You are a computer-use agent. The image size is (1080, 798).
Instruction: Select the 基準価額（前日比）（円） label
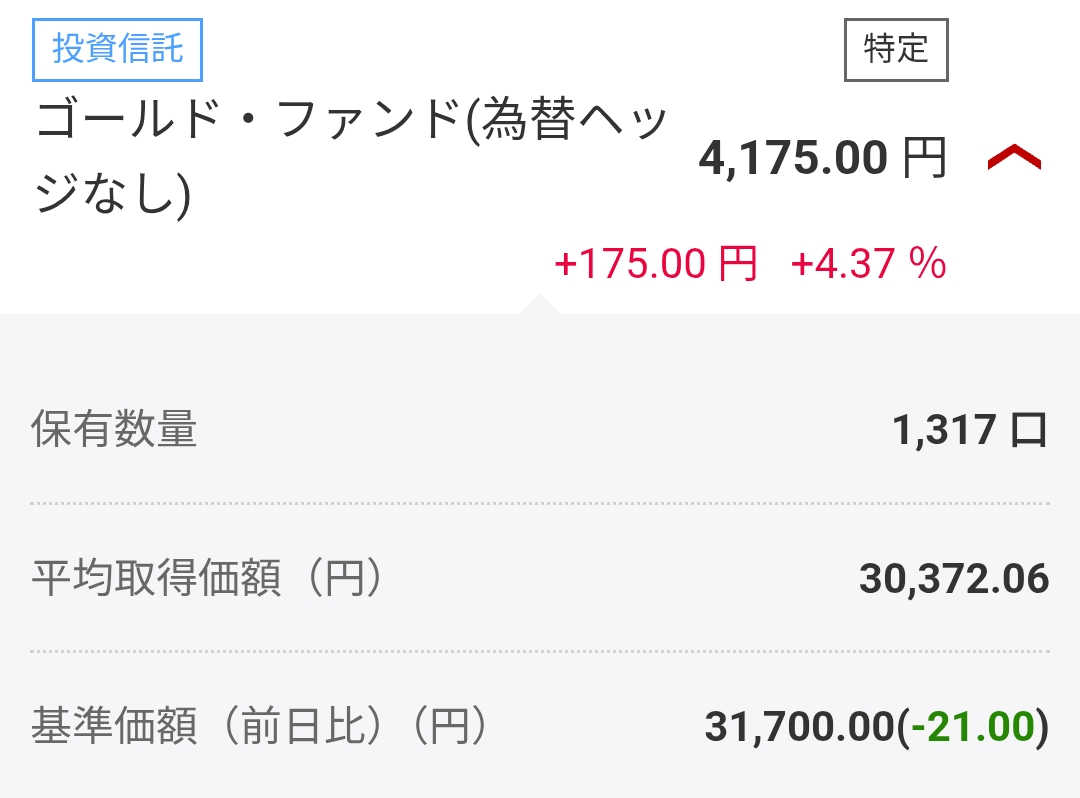coord(260,726)
